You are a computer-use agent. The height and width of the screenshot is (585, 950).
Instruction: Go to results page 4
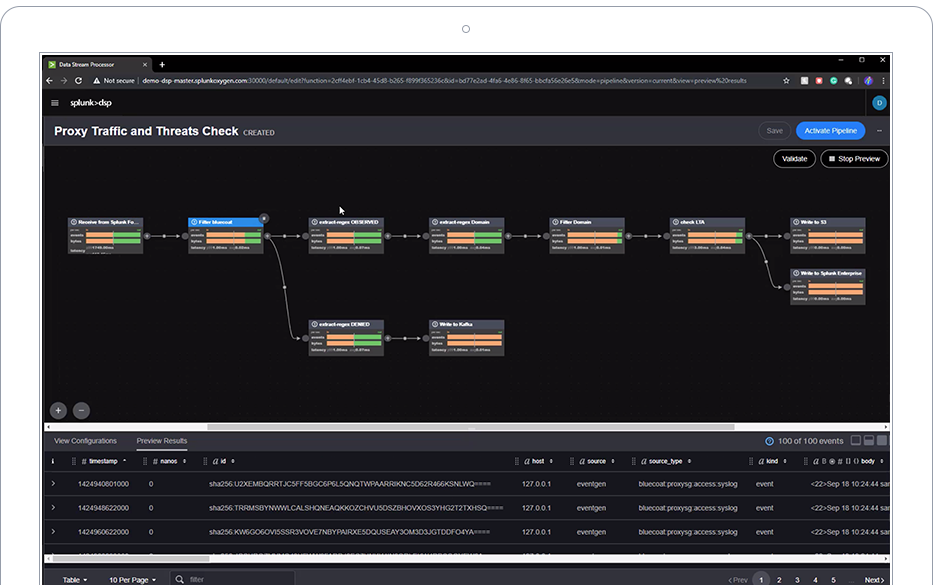point(815,580)
